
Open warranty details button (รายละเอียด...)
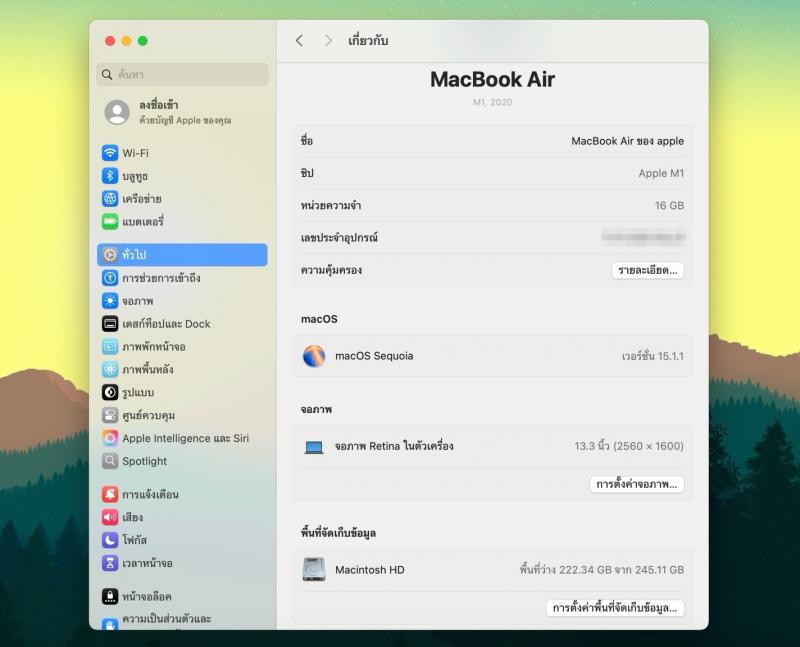tap(647, 270)
